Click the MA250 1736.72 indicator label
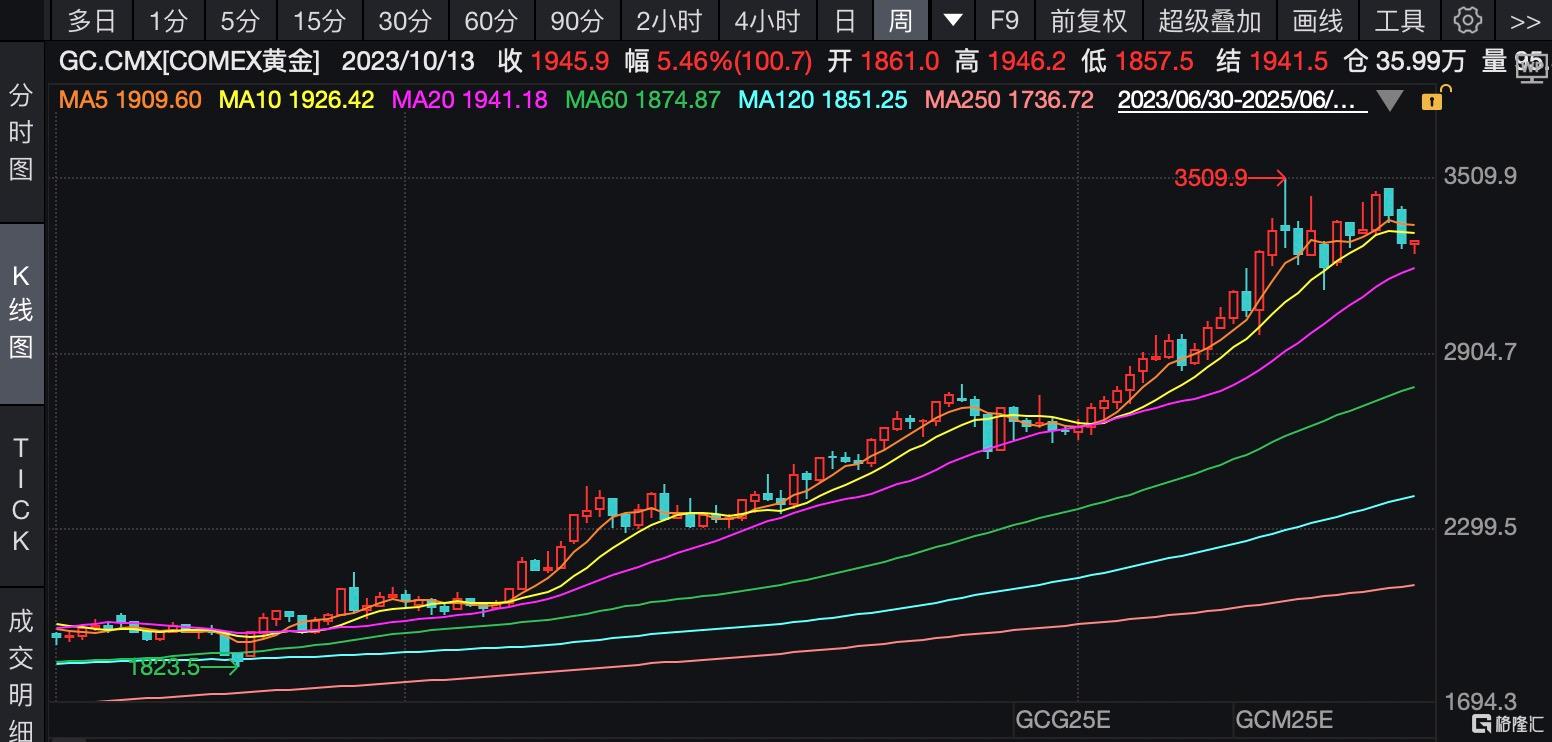The width and height of the screenshot is (1552, 742). click(1009, 100)
